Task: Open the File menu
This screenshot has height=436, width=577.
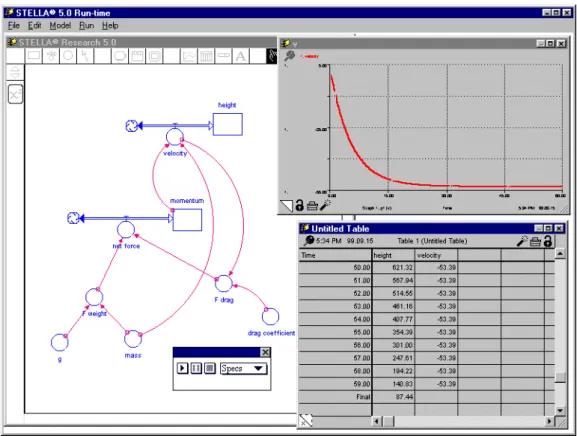Action: pos(14,26)
